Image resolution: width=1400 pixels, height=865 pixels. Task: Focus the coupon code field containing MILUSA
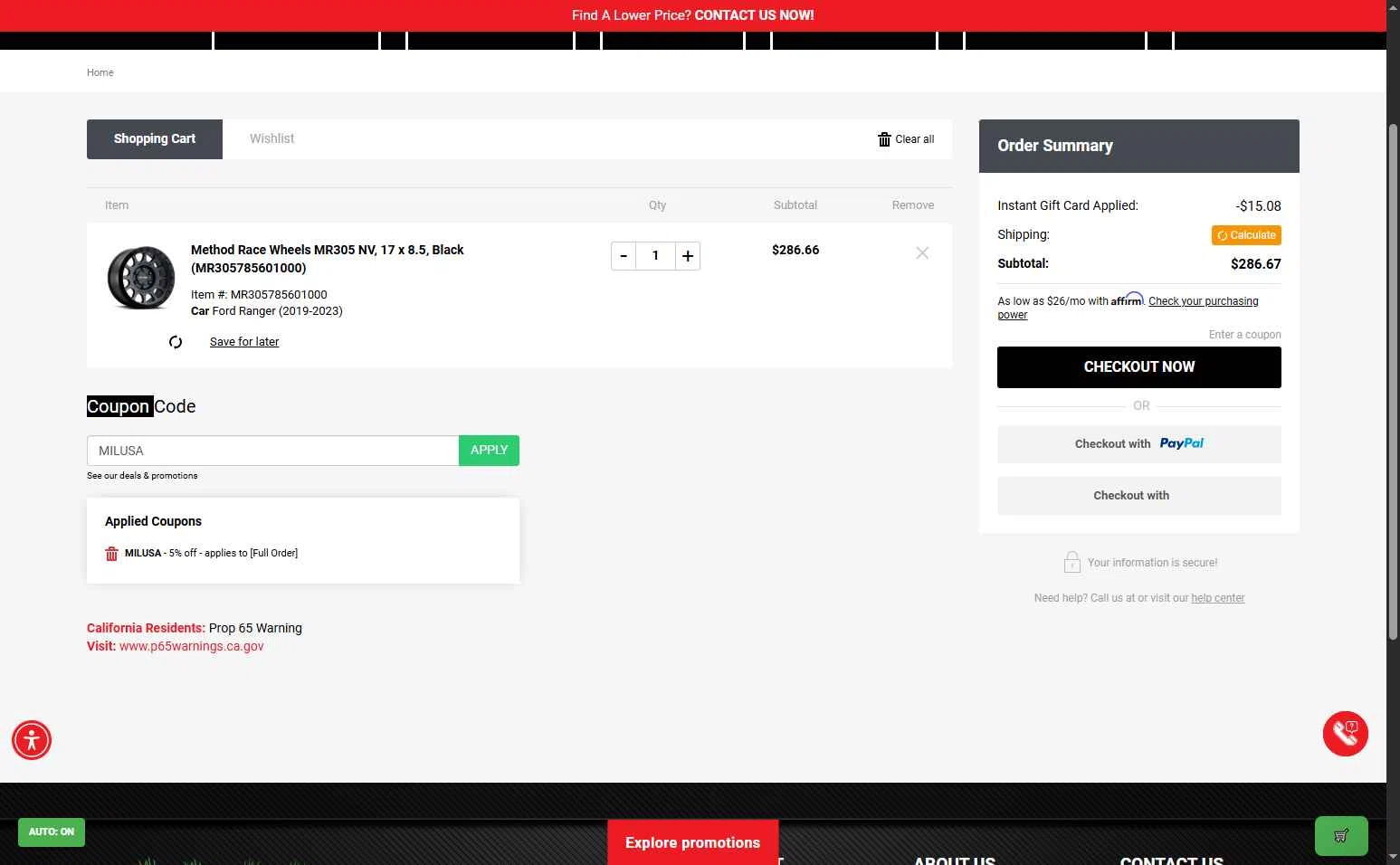pyautogui.click(x=272, y=451)
